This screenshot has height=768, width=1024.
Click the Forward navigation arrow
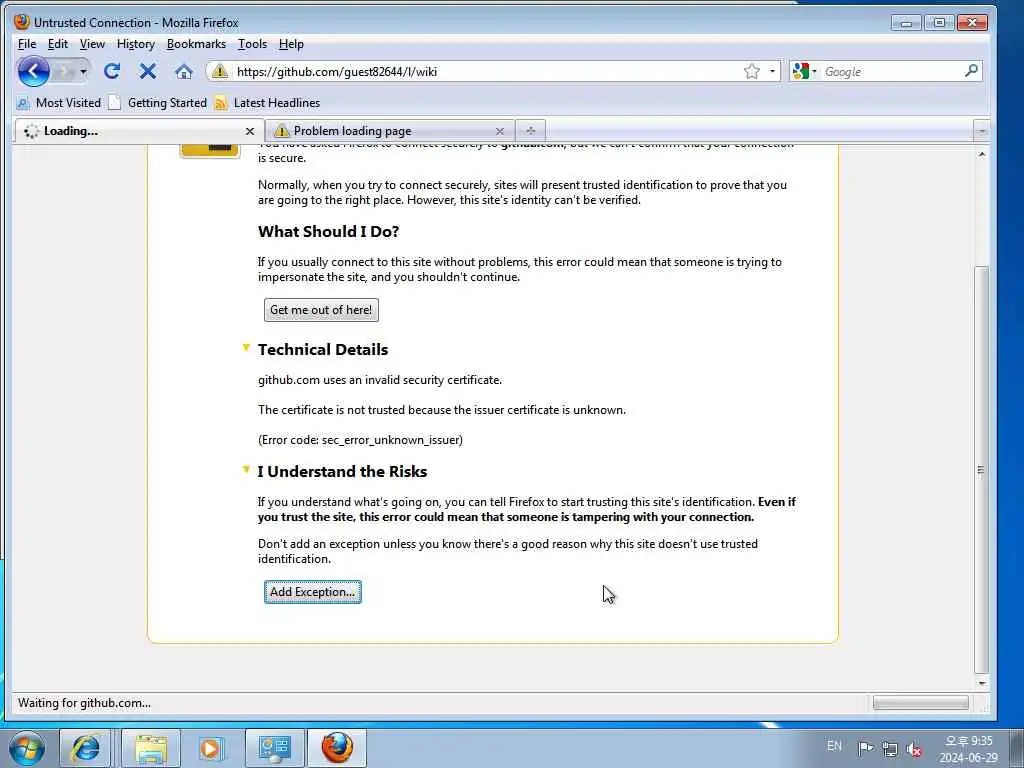(64, 71)
